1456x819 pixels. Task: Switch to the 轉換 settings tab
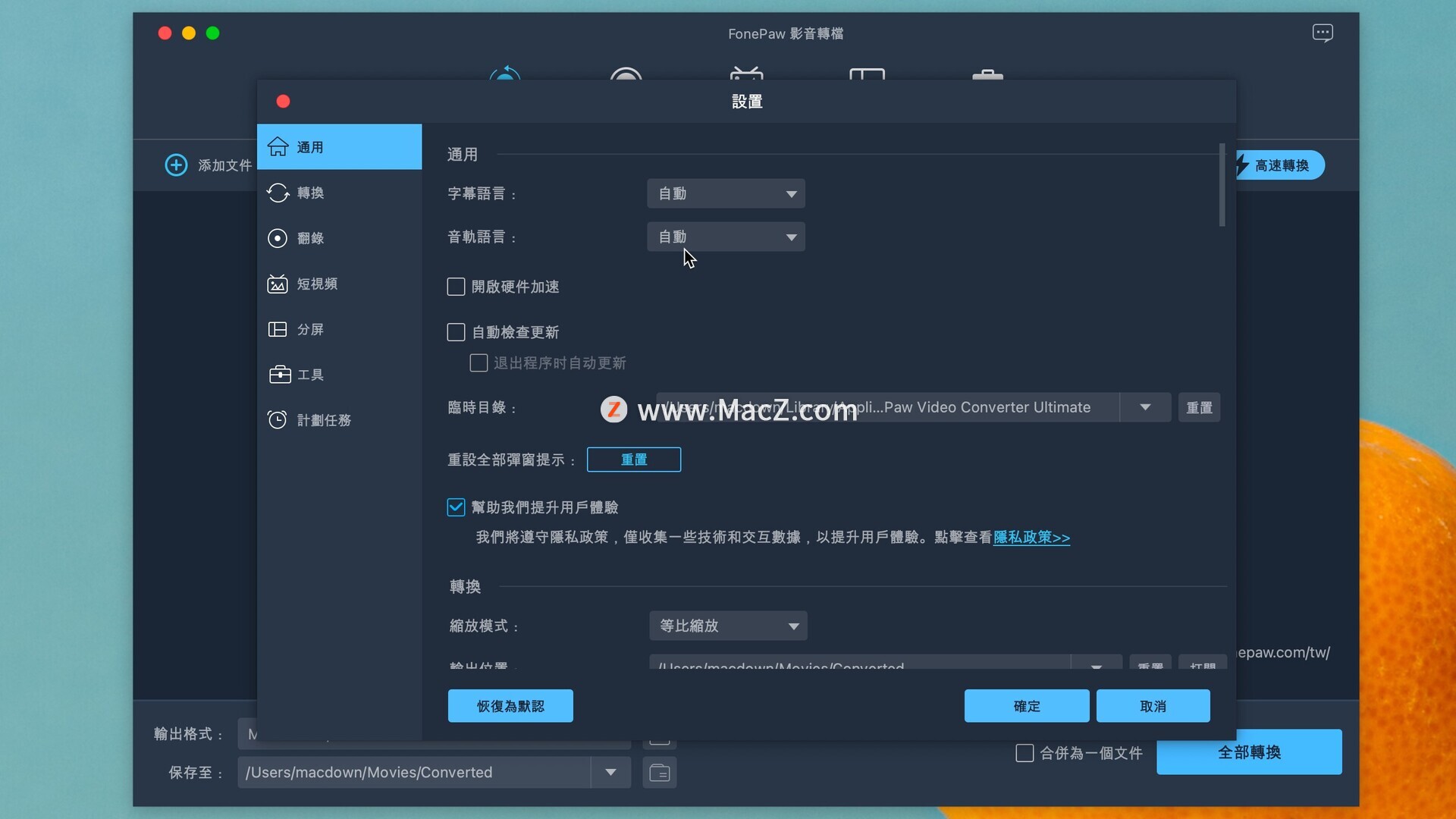339,193
